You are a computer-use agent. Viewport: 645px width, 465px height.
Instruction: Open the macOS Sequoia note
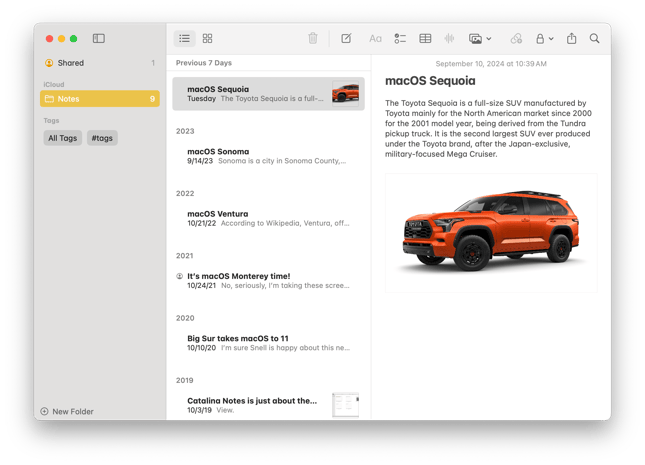click(x=268, y=94)
